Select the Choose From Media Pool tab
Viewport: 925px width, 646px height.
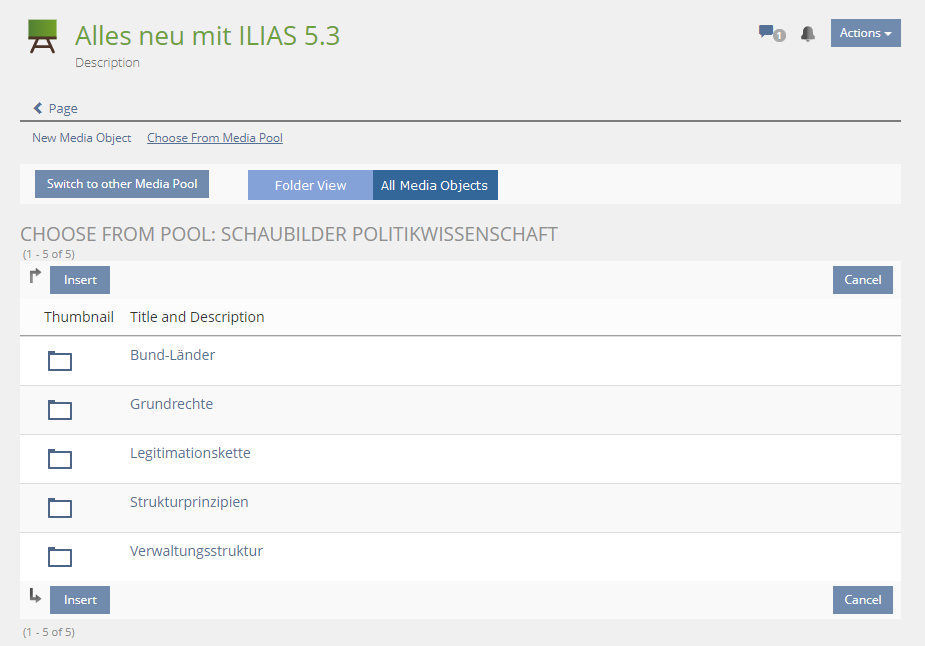click(214, 138)
